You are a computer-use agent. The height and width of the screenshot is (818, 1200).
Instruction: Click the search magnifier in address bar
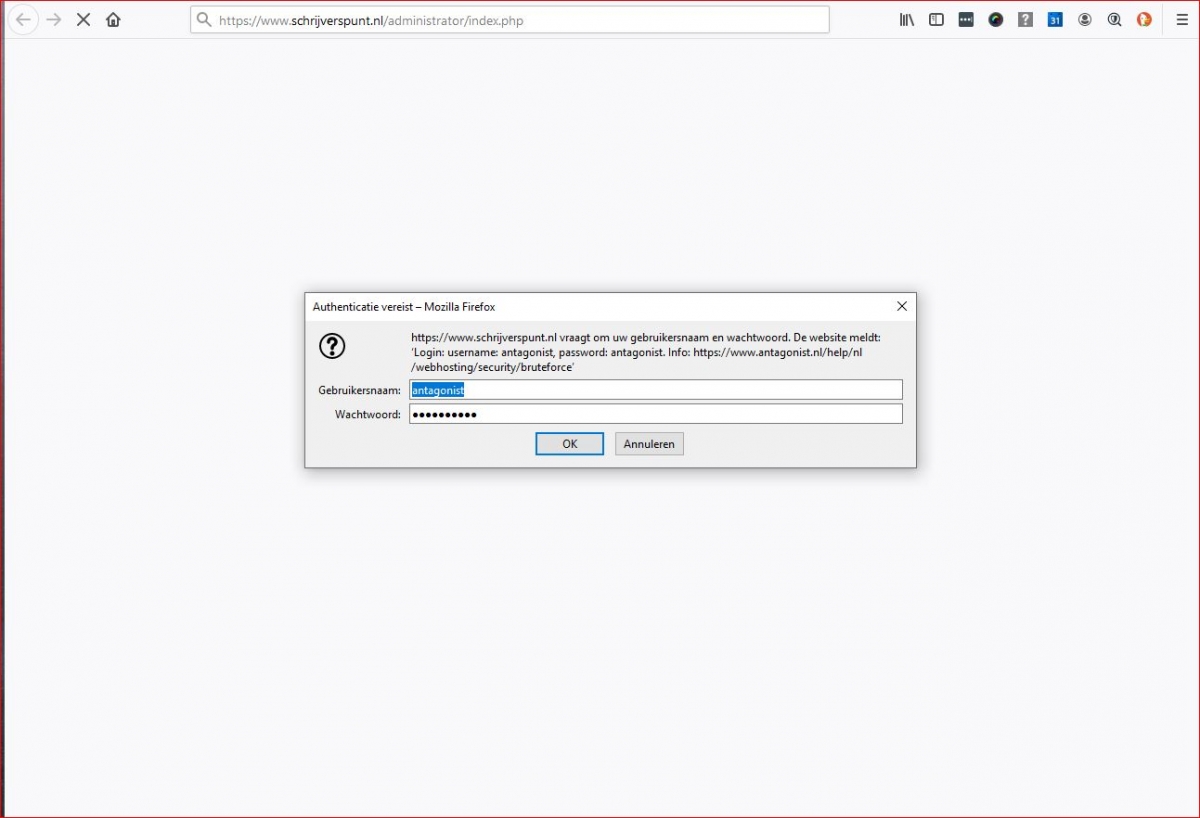click(x=204, y=20)
